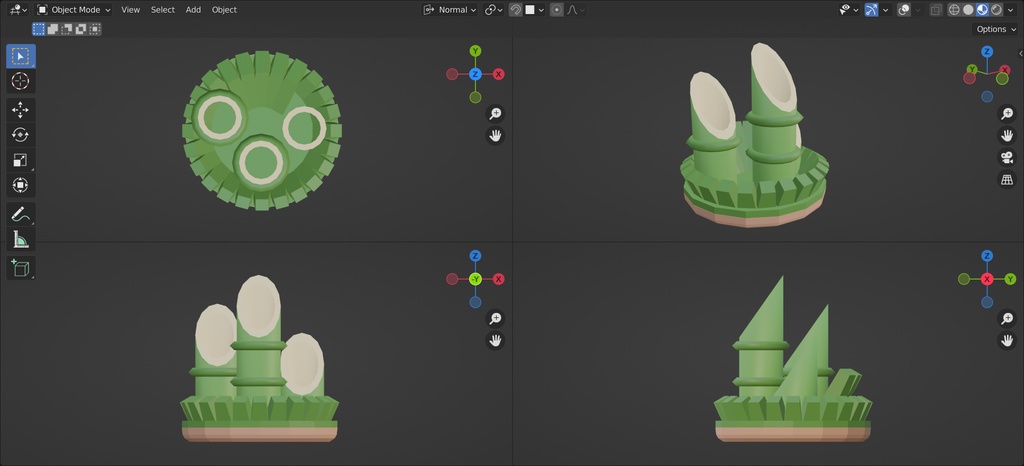Click green Y axis in top view gizmo
The image size is (1024, 466).
click(475, 51)
